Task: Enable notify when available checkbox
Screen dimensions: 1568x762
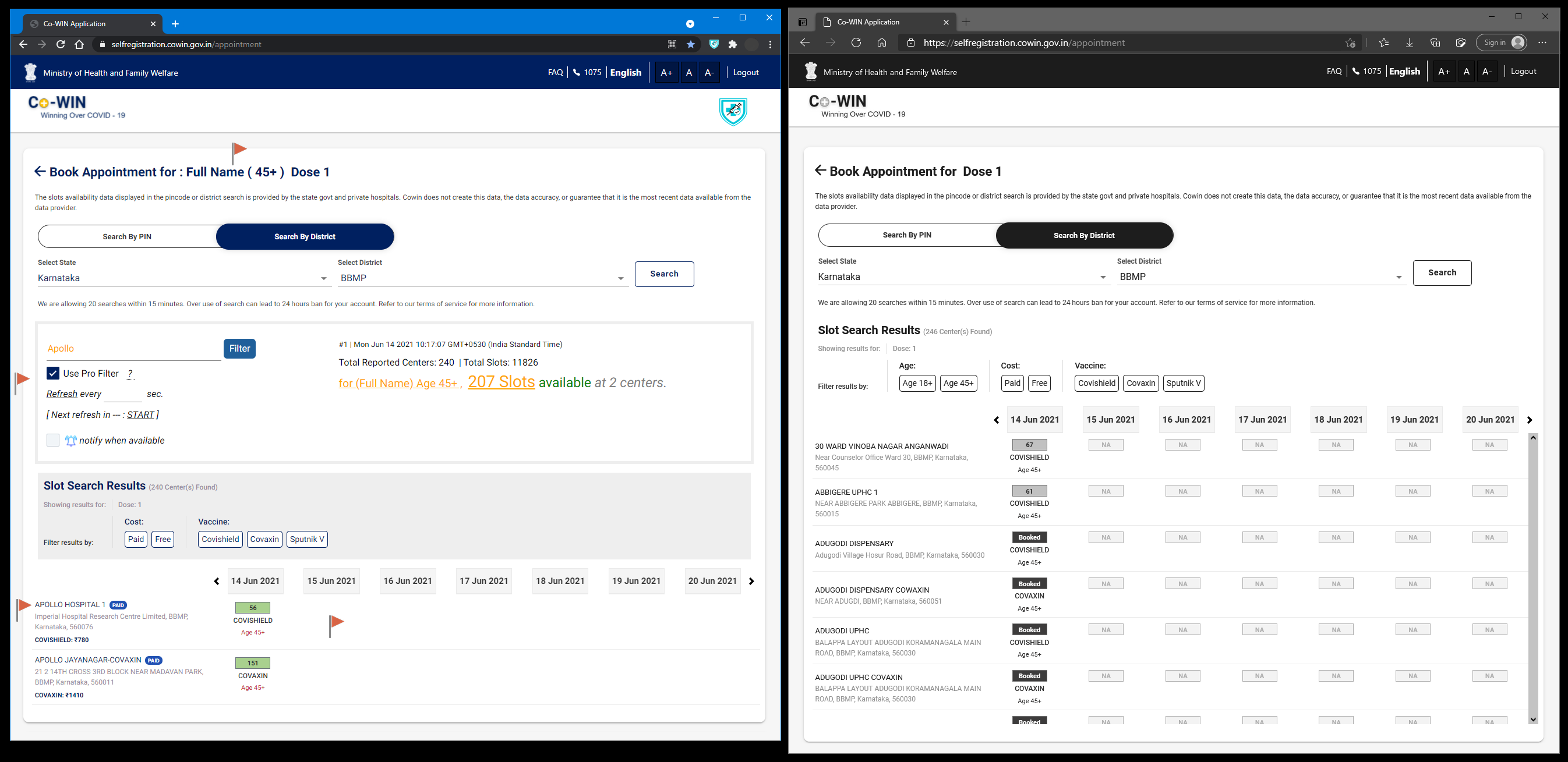Action: coord(53,440)
